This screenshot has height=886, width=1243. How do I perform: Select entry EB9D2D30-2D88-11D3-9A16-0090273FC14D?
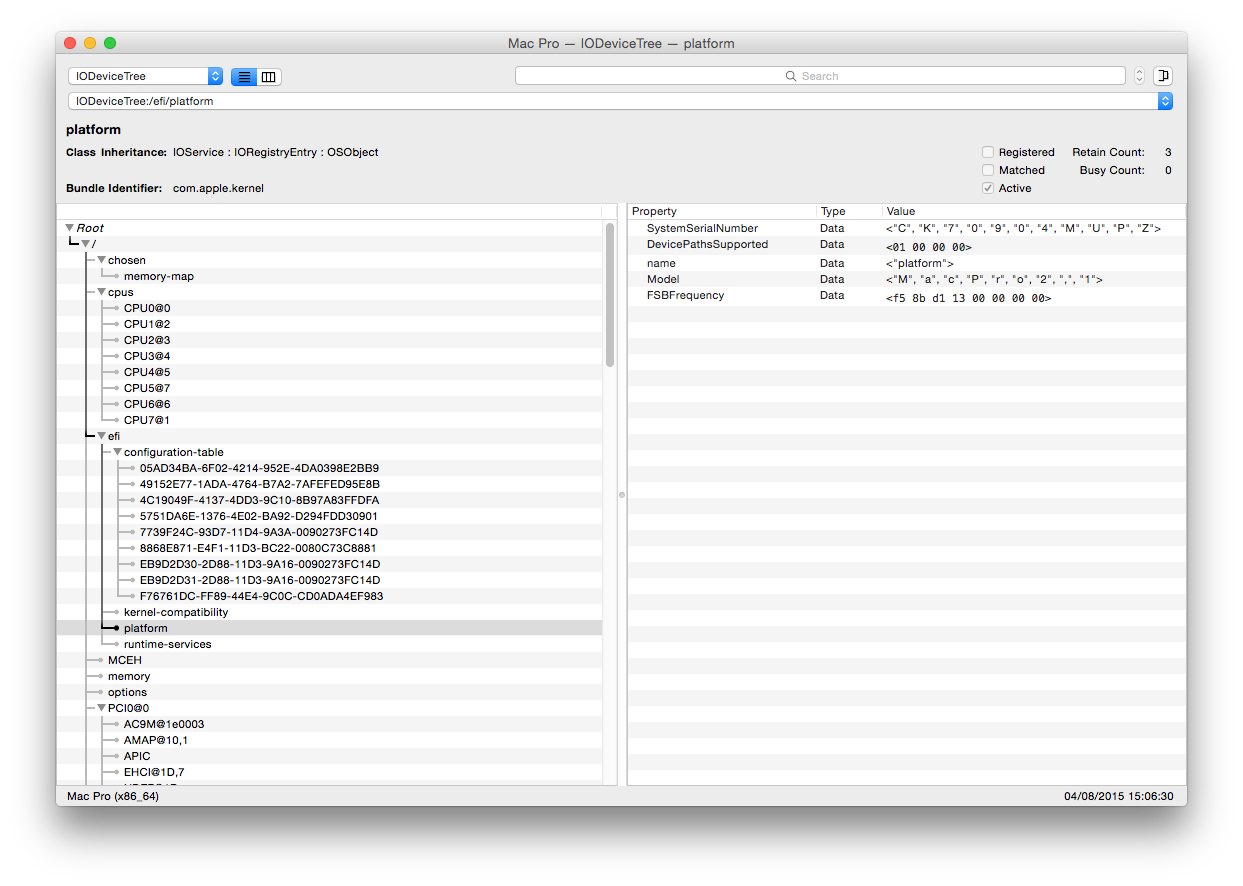tap(260, 564)
